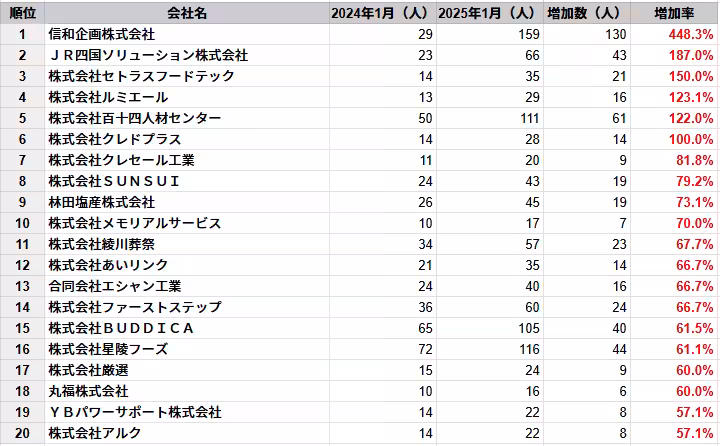Click the 株式会社ＳＵＮＳＵＩ company cell
The width and height of the screenshot is (720, 446).
(187, 181)
